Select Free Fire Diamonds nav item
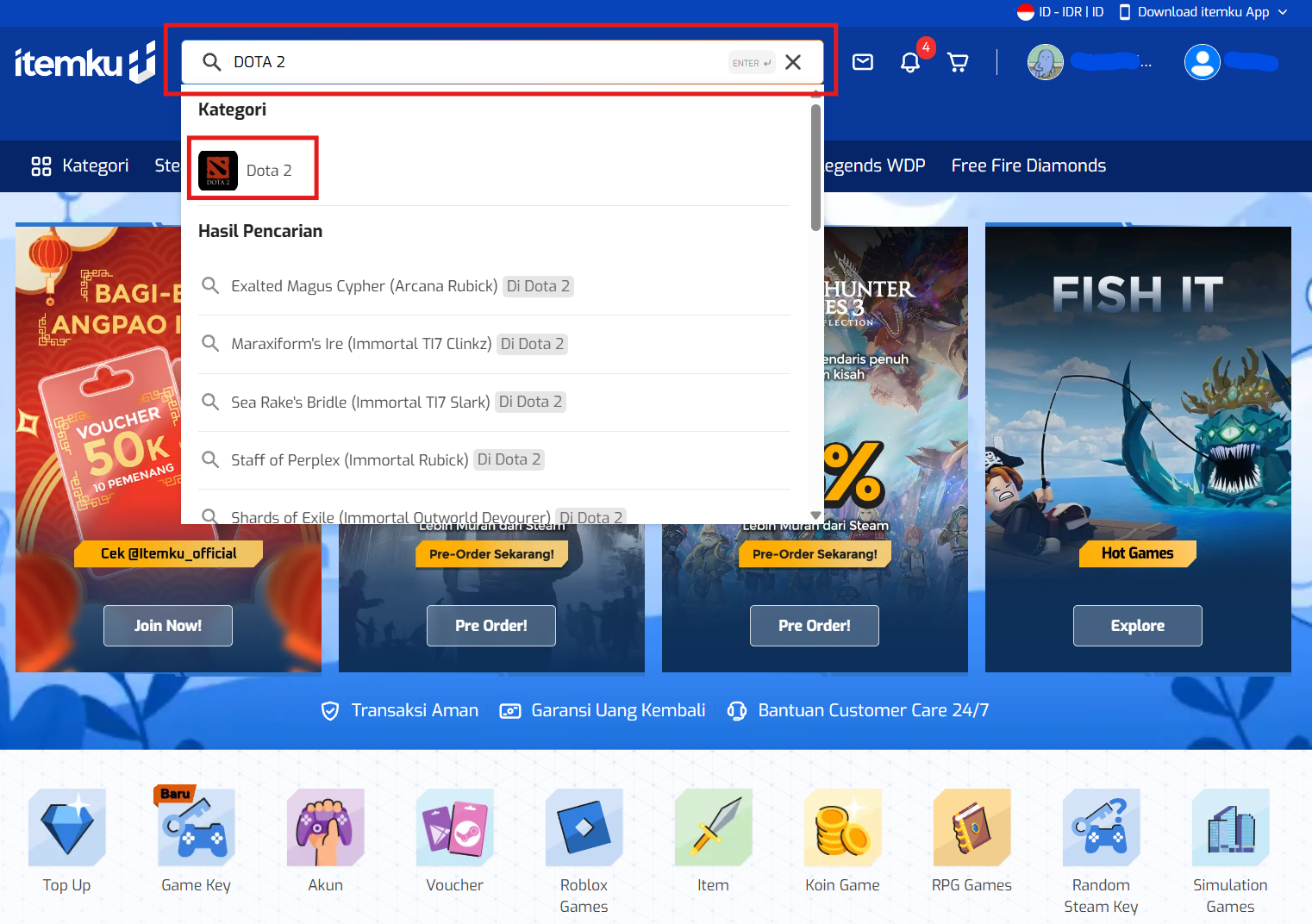 pyautogui.click(x=1028, y=165)
